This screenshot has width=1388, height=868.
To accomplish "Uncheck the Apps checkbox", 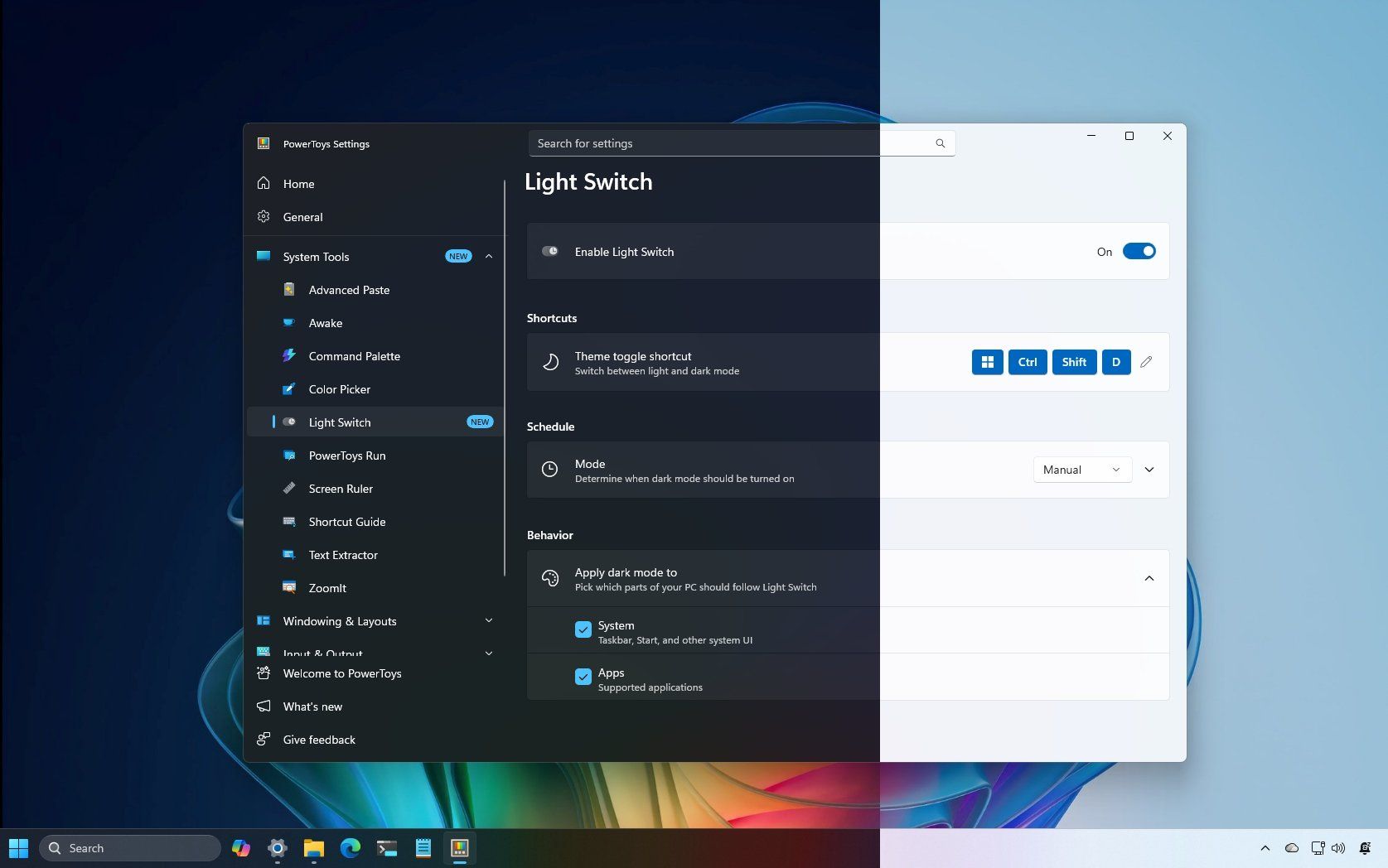I will [583, 677].
